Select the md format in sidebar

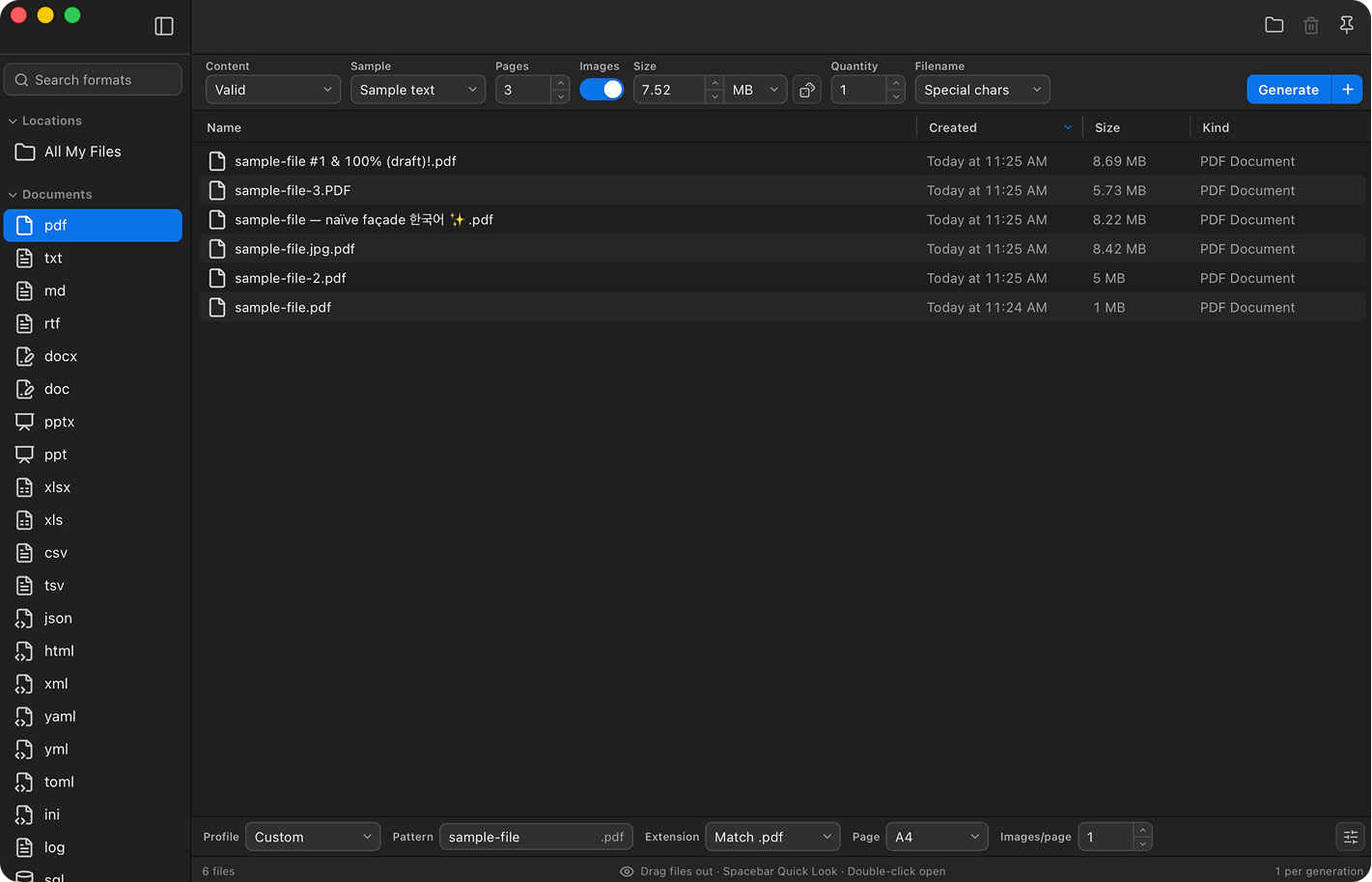pyautogui.click(x=93, y=290)
